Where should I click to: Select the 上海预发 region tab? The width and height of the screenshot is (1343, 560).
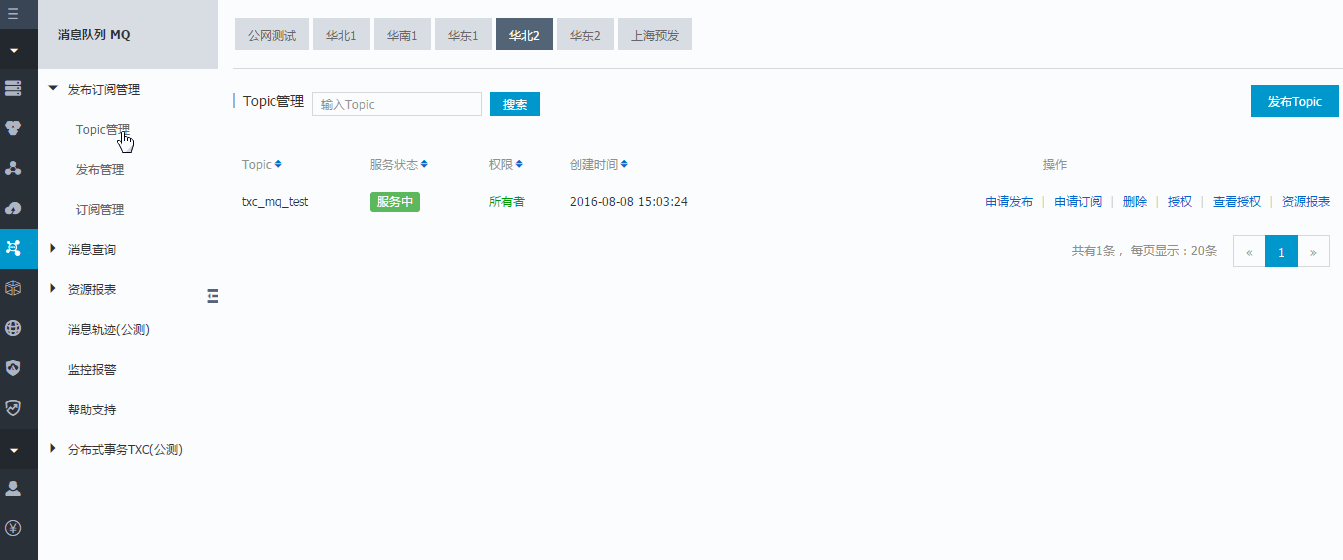tap(655, 35)
